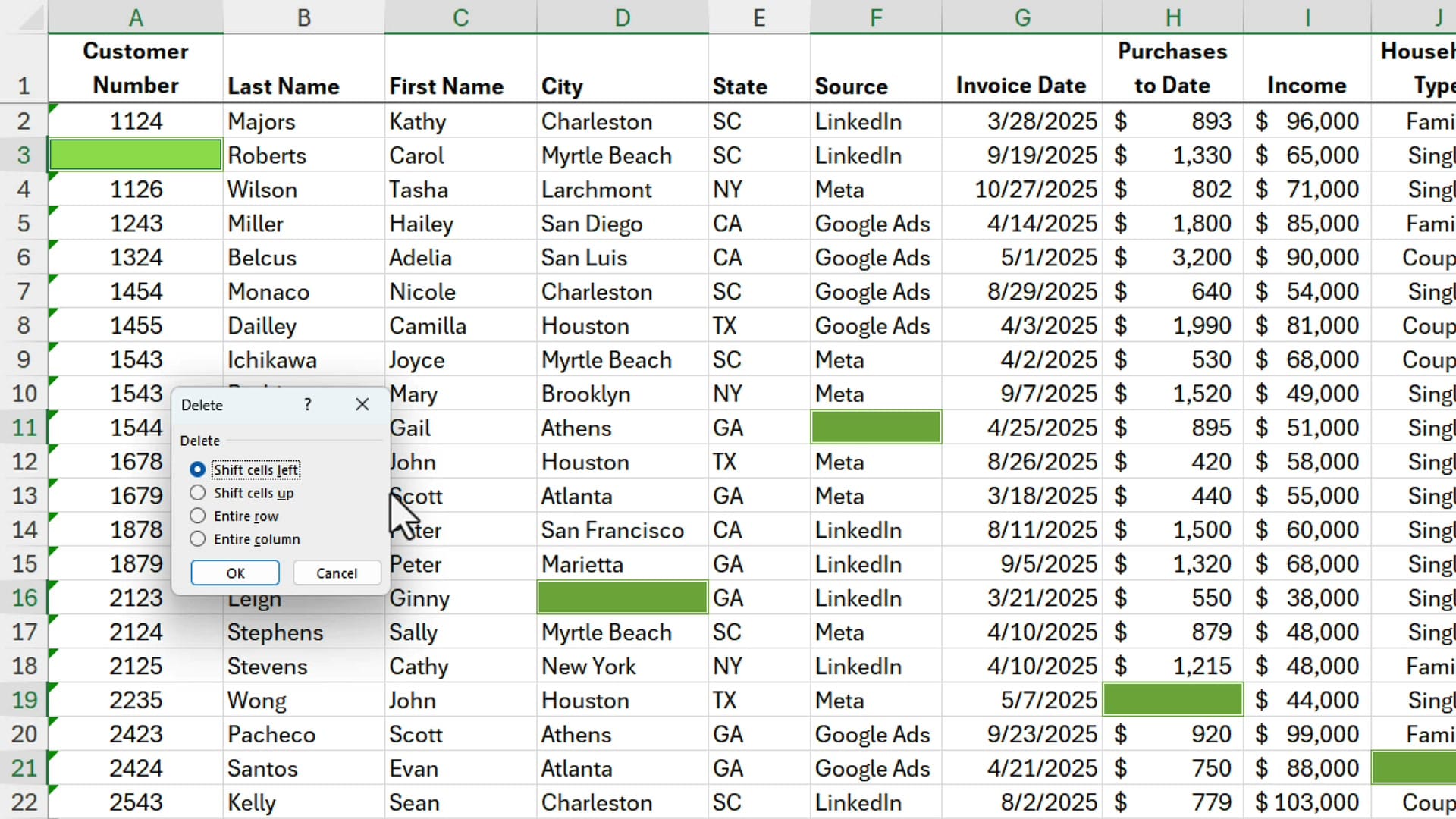Select the "Shift cells left" option

[198, 469]
